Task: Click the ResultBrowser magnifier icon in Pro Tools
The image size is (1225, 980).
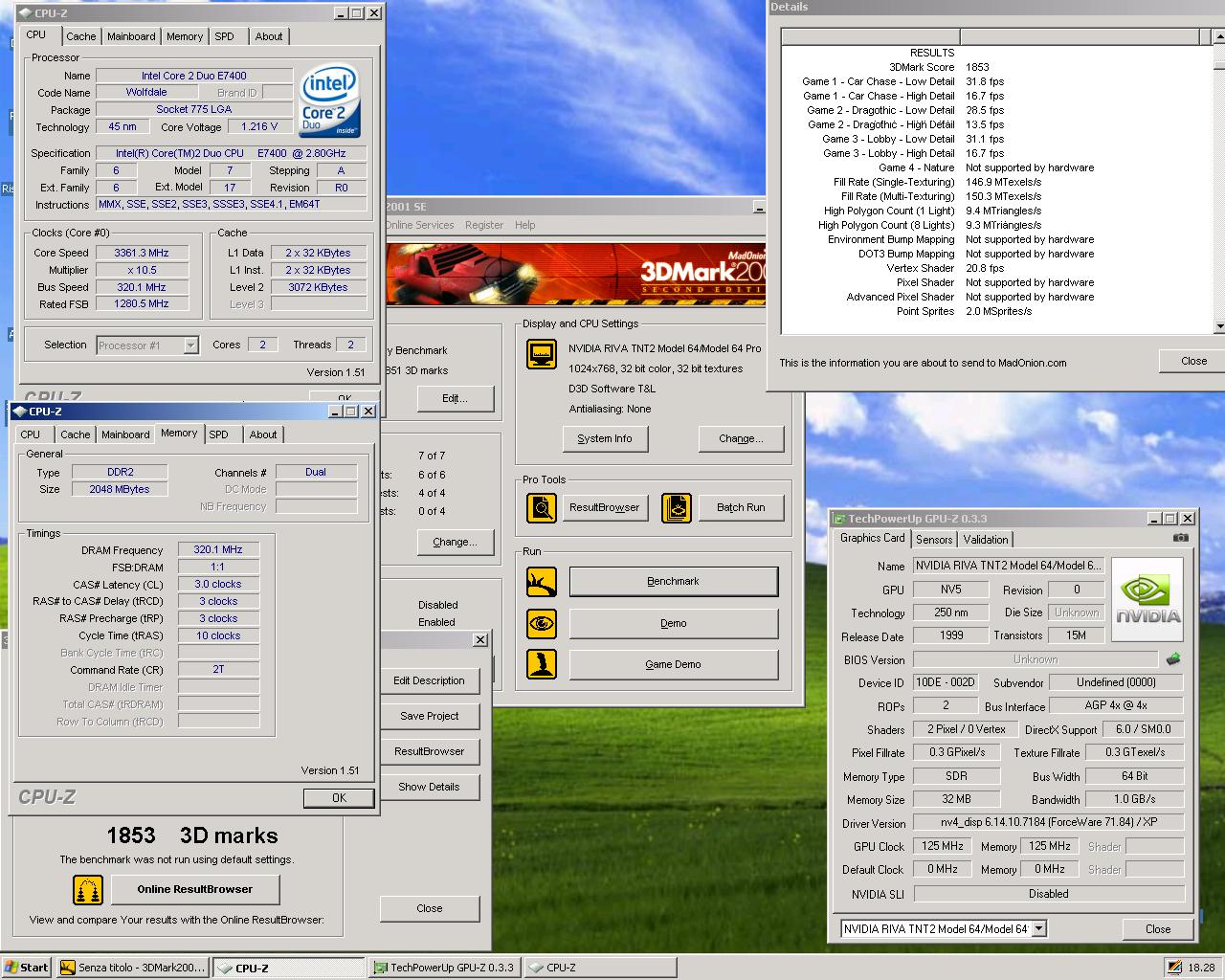Action: point(542,507)
